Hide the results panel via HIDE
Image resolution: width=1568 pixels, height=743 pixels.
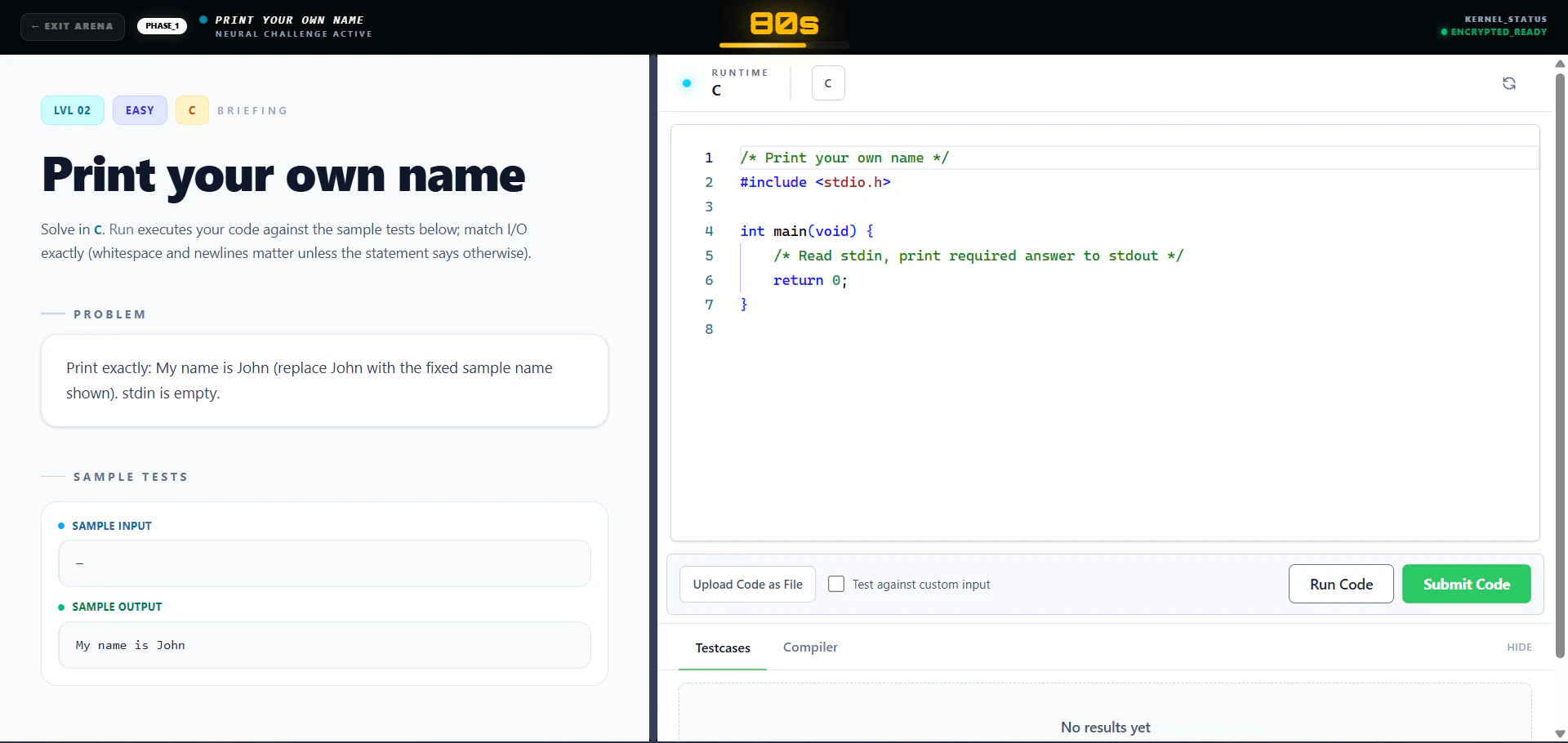[x=1519, y=647]
